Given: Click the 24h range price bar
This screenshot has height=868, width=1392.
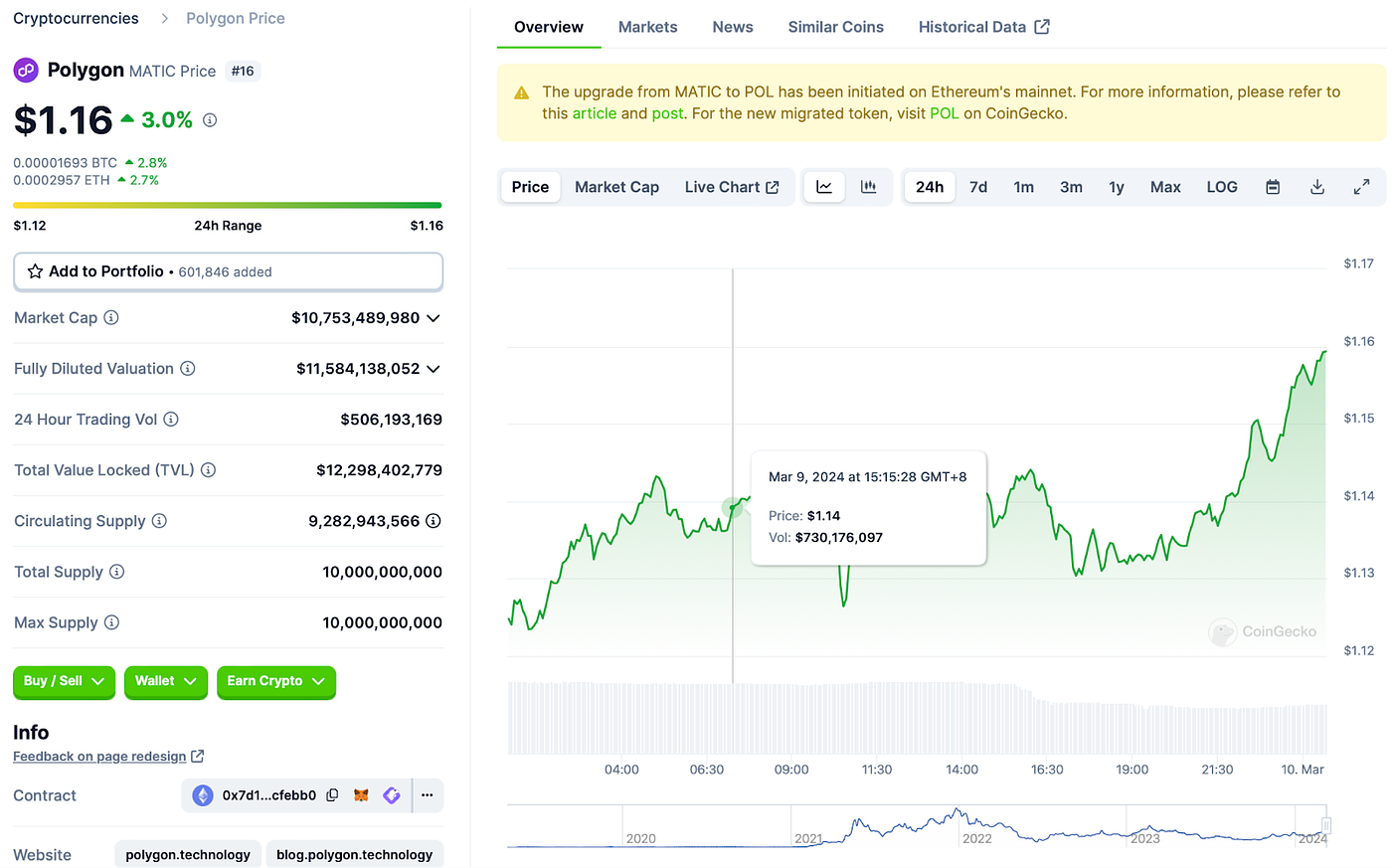Looking at the screenshot, I should click(x=227, y=204).
